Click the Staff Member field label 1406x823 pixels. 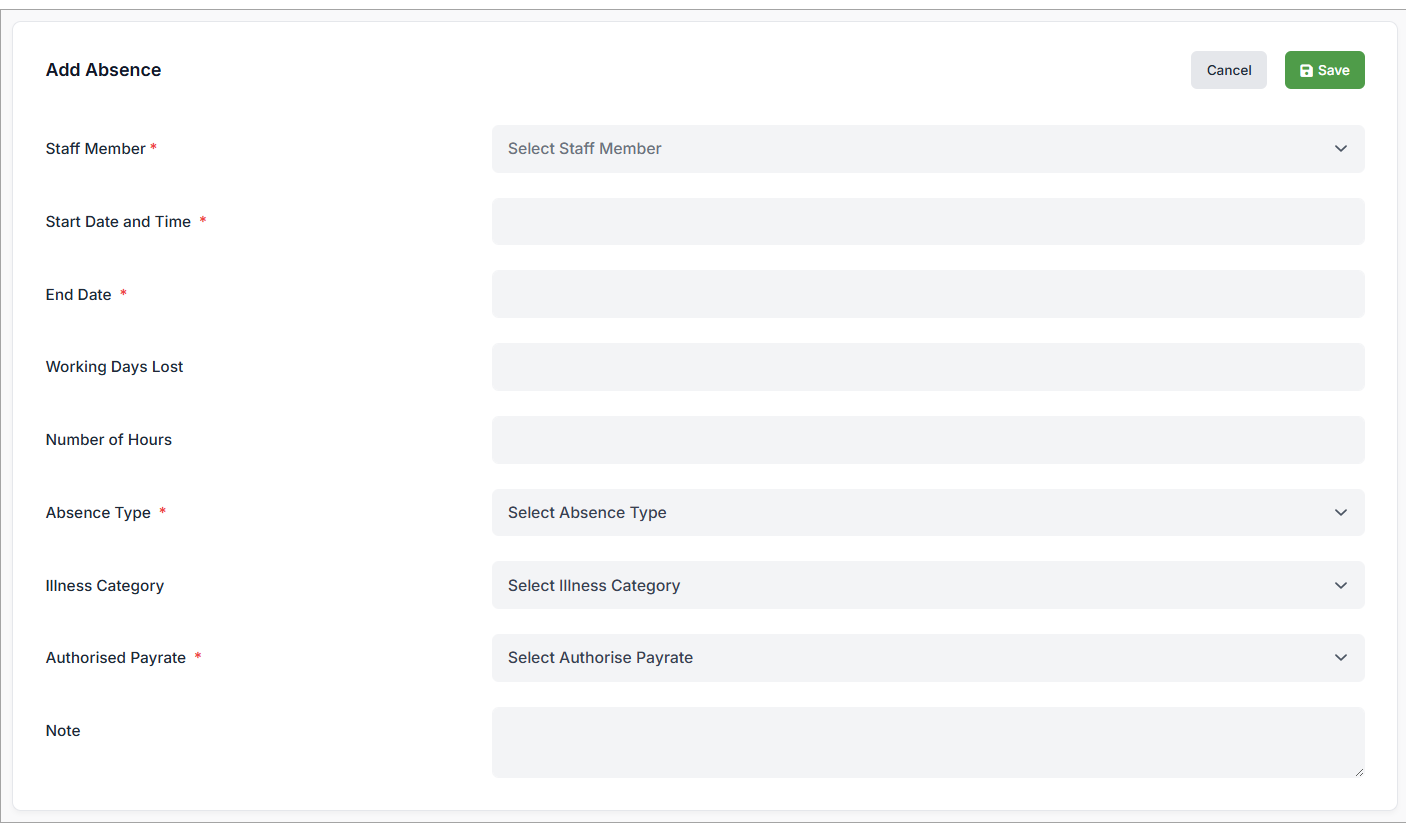coord(94,148)
